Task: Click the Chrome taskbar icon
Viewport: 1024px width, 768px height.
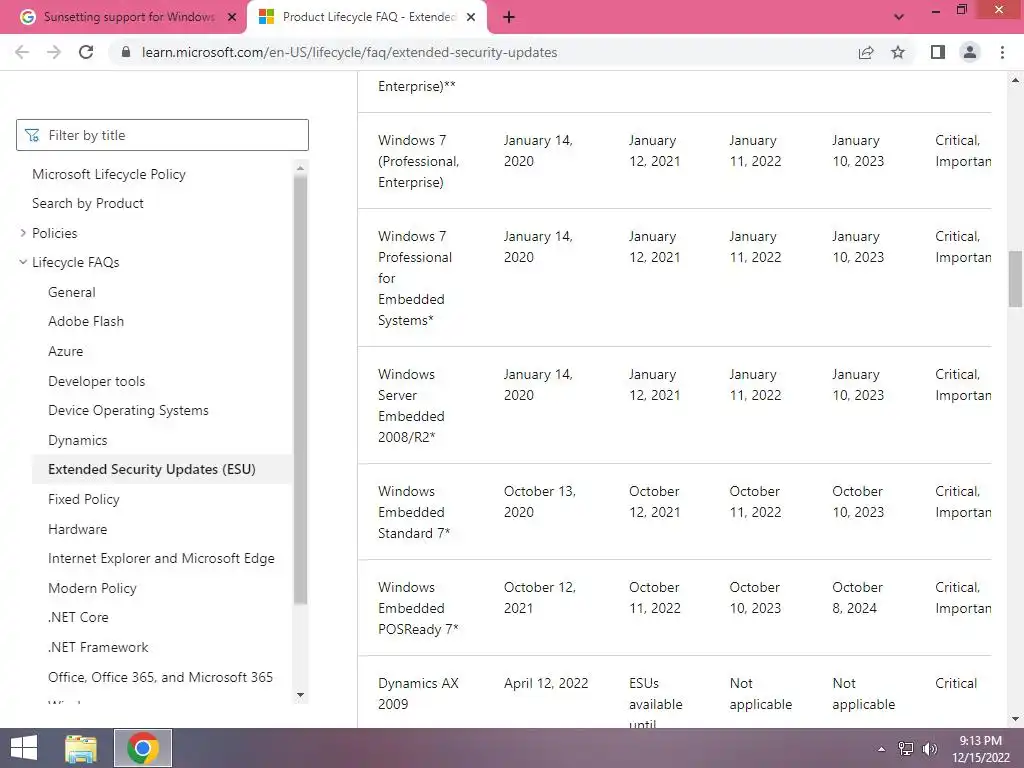Action: tap(143, 748)
